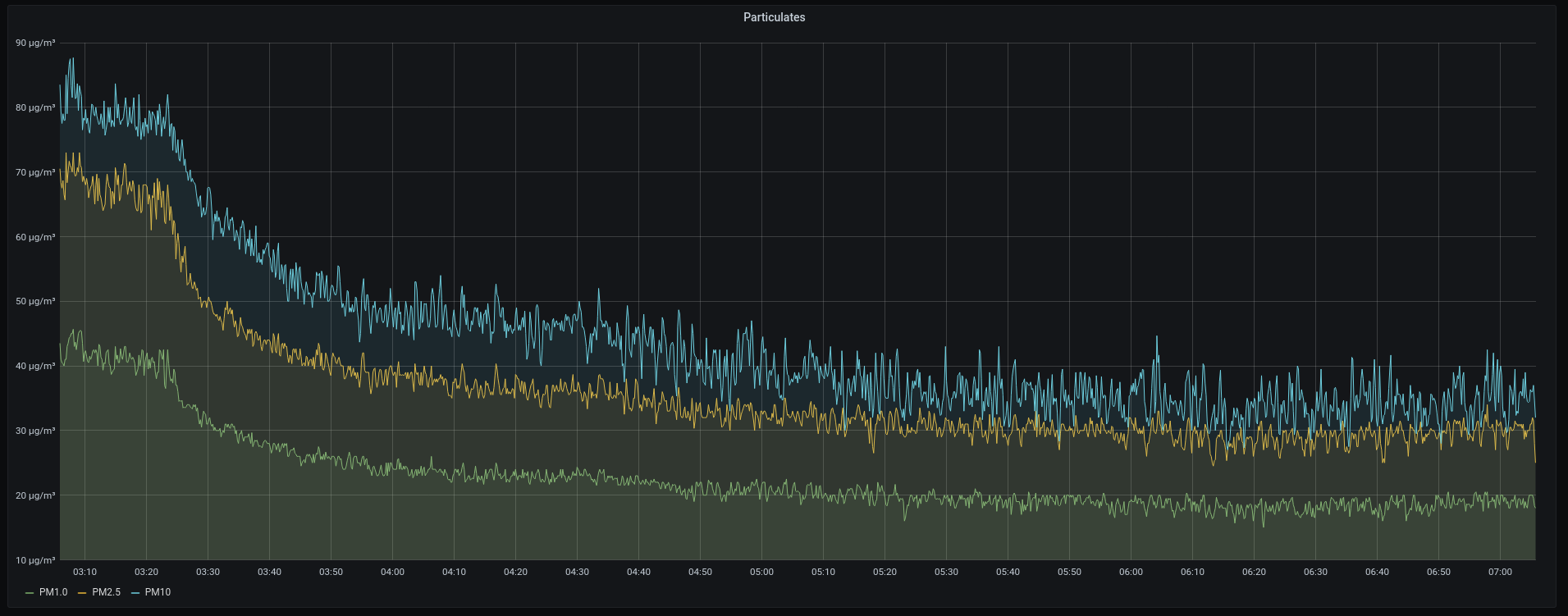This screenshot has width=1568, height=616.
Task: Click the 50 µg/m³ y-axis label
Action: pos(35,301)
